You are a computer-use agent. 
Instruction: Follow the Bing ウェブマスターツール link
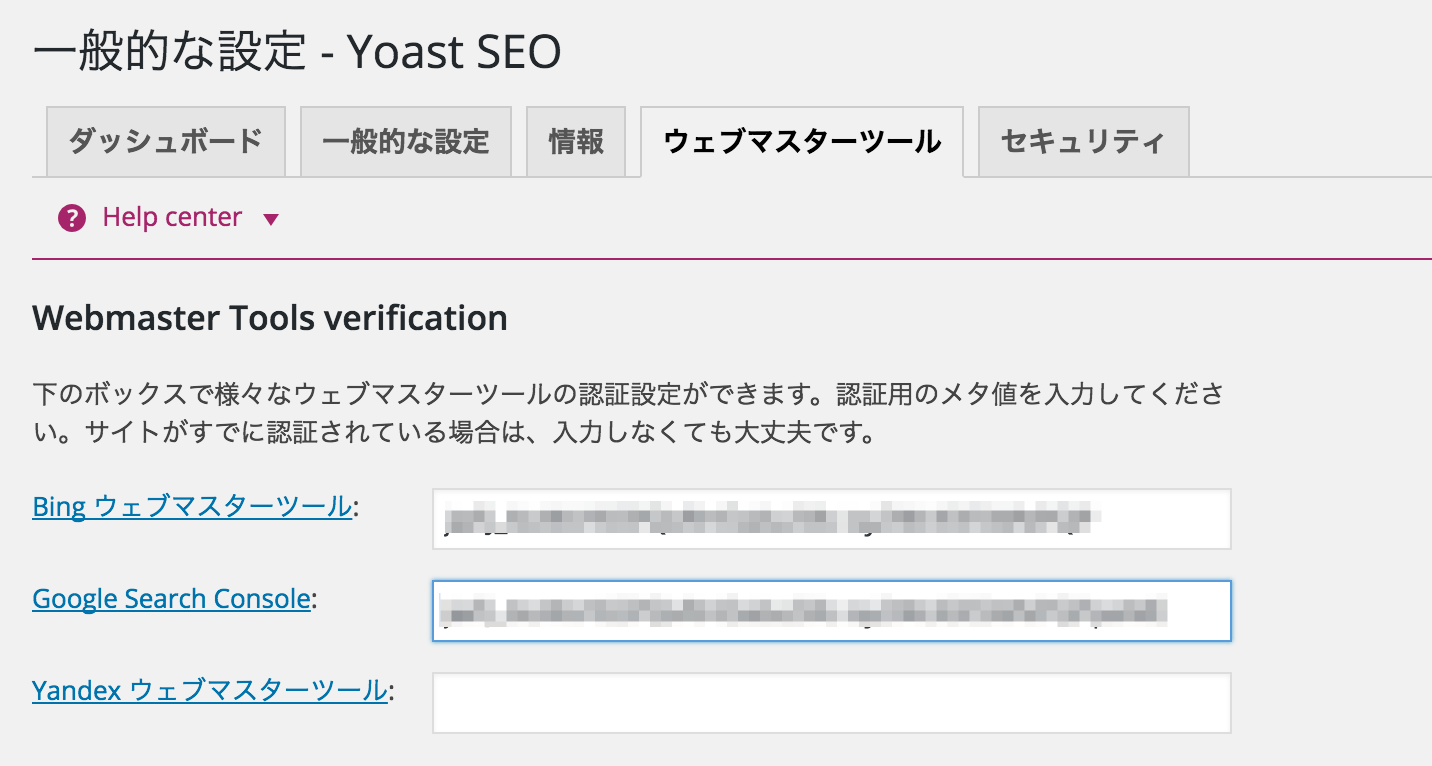coord(192,506)
